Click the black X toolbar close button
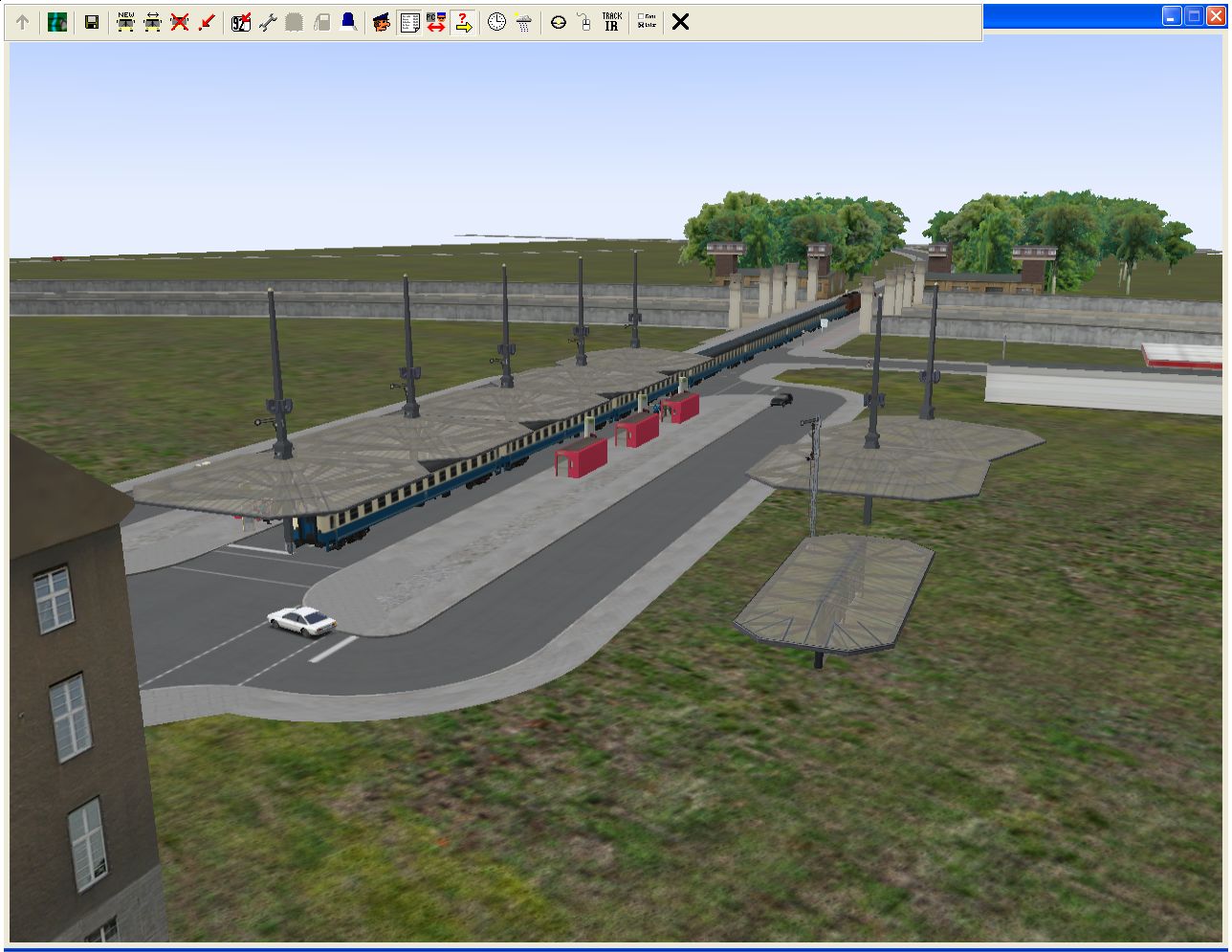Image resolution: width=1232 pixels, height=952 pixels. tap(680, 22)
